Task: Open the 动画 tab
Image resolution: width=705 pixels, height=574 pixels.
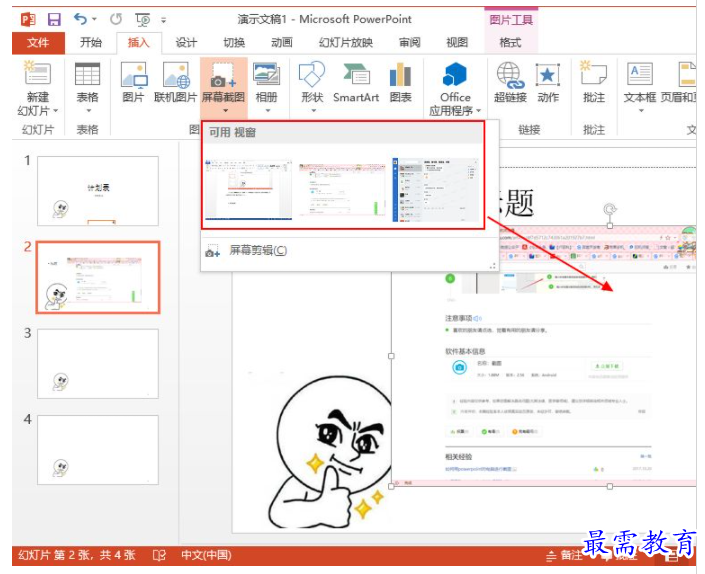Action: pos(282,43)
